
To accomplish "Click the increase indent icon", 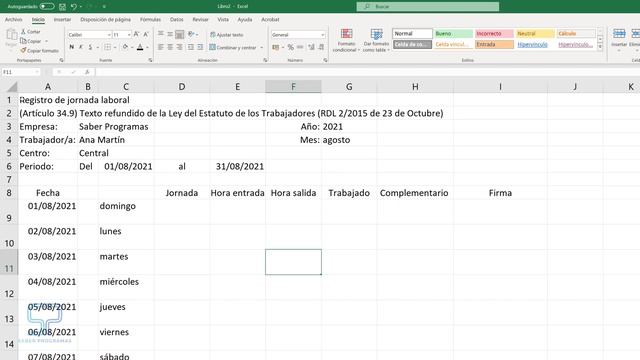I will (200, 47).
